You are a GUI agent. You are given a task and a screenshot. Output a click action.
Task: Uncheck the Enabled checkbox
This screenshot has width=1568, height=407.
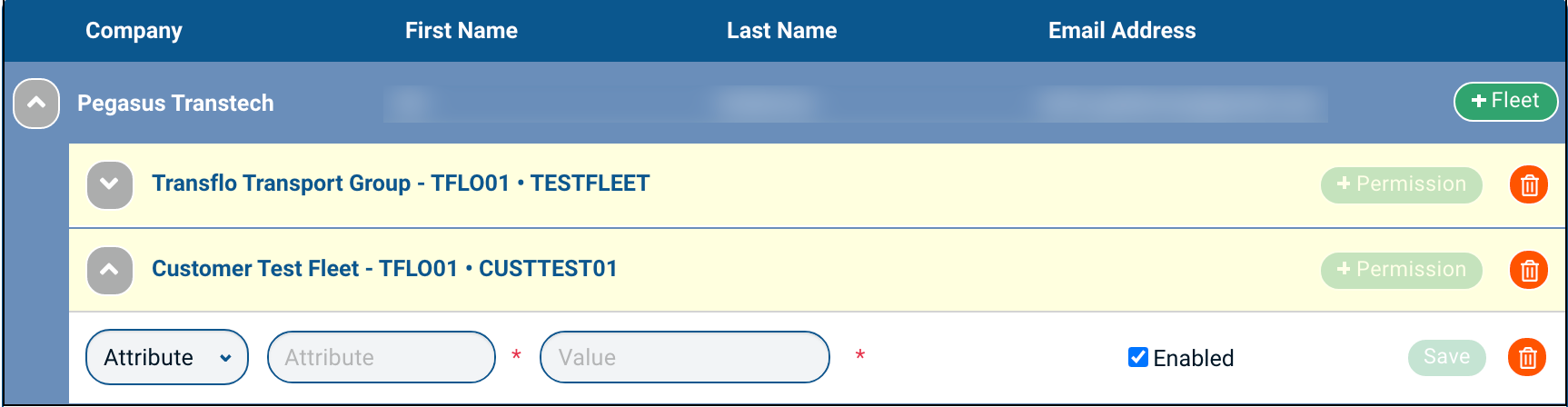pyautogui.click(x=1137, y=357)
